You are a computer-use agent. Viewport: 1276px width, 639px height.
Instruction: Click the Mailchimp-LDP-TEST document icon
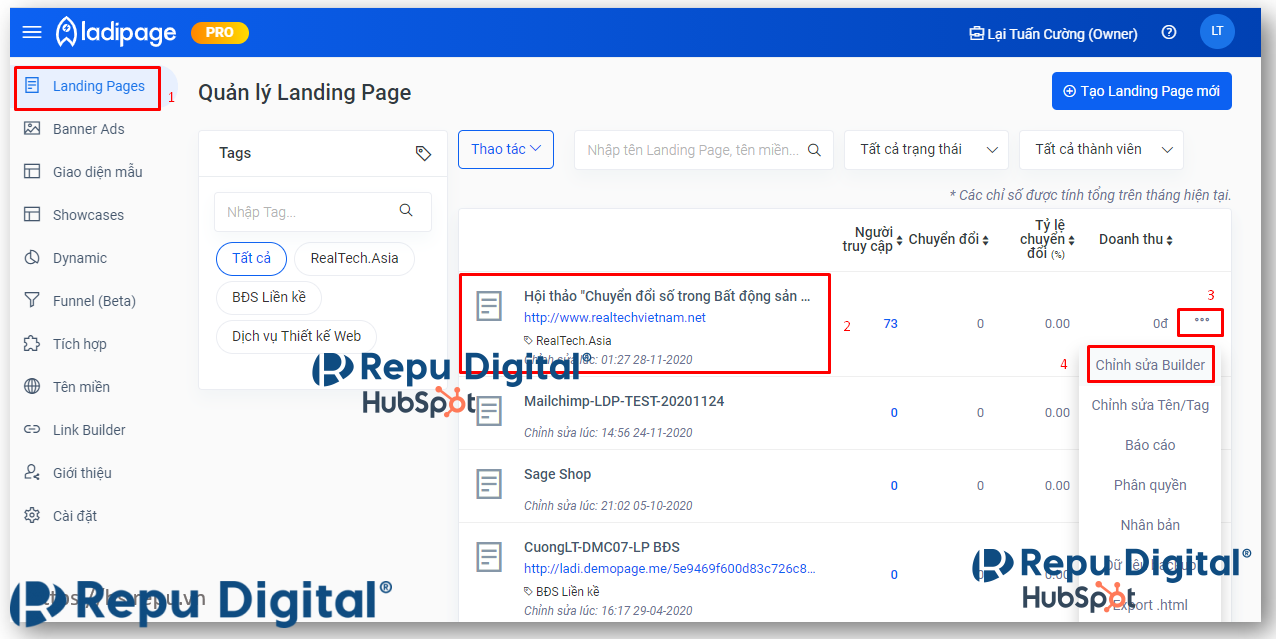(x=489, y=411)
